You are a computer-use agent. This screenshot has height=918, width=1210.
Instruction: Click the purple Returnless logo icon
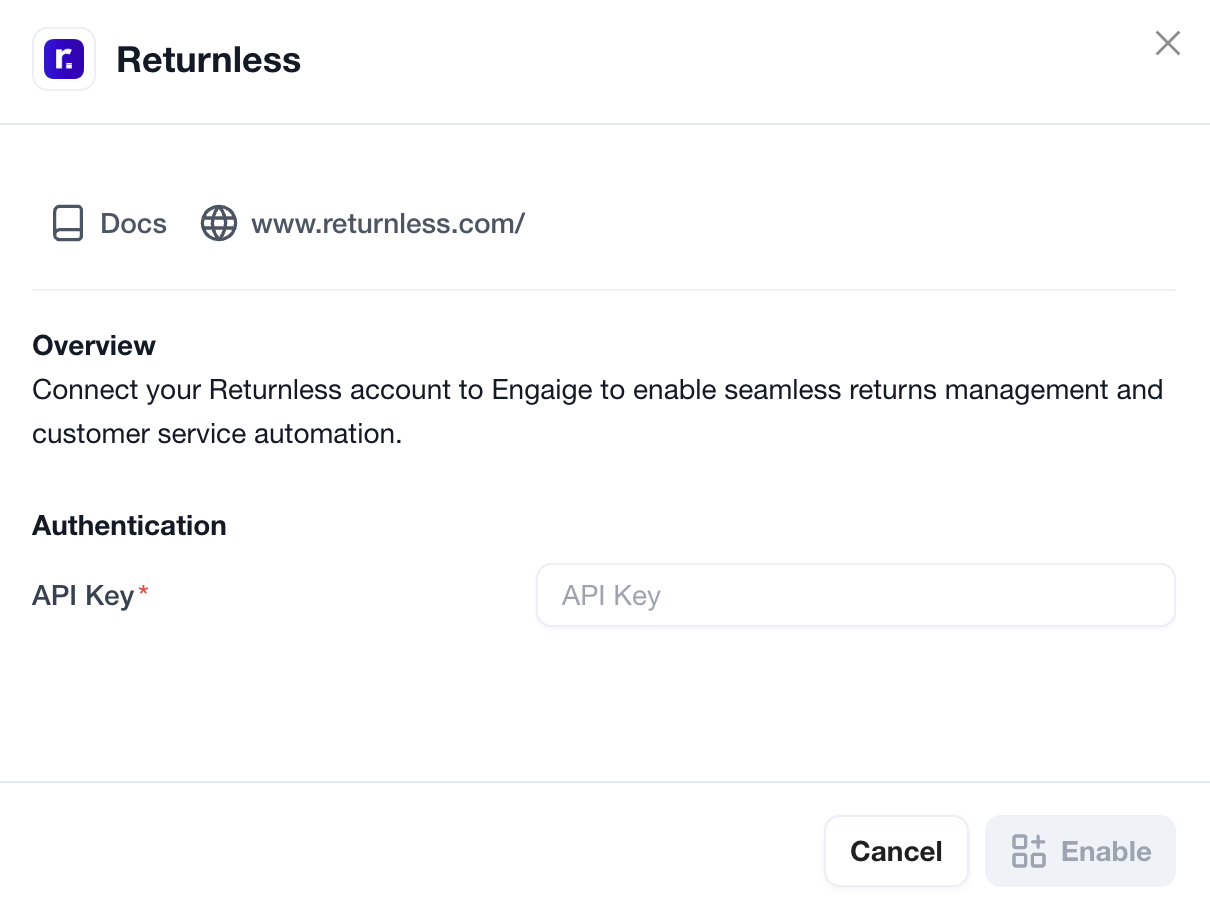pos(64,59)
